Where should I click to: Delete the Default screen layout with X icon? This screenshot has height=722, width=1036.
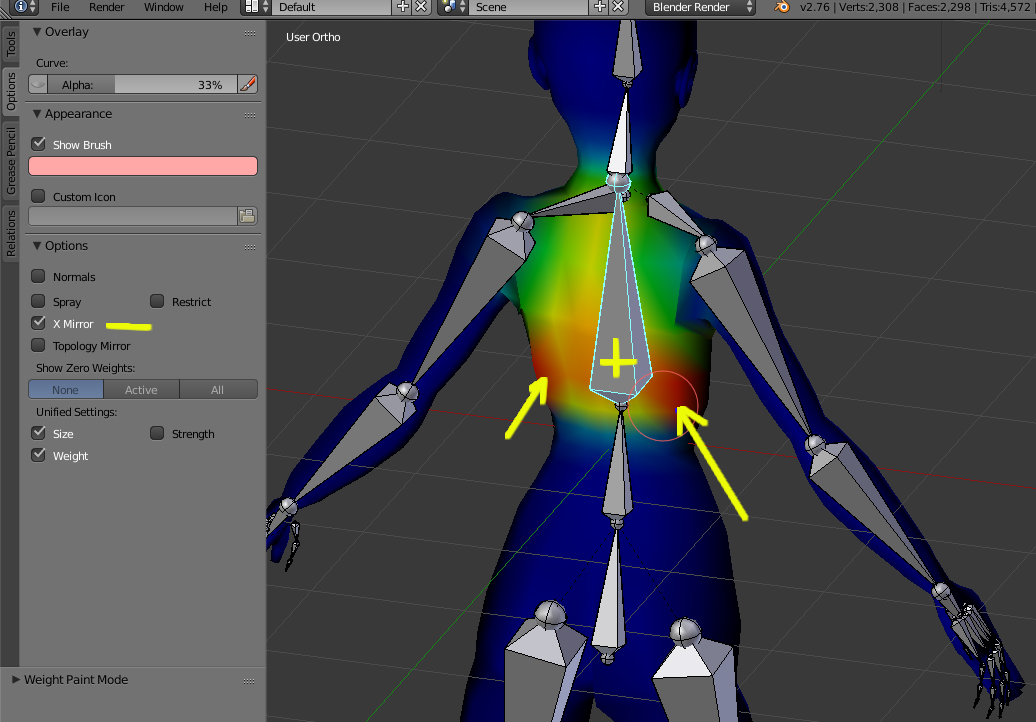click(421, 7)
